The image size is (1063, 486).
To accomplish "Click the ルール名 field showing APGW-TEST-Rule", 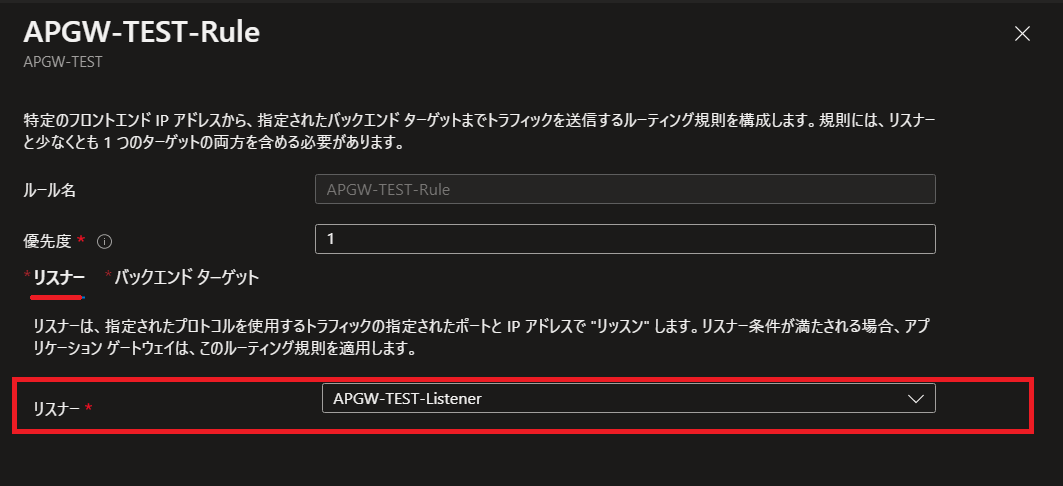I will point(625,189).
